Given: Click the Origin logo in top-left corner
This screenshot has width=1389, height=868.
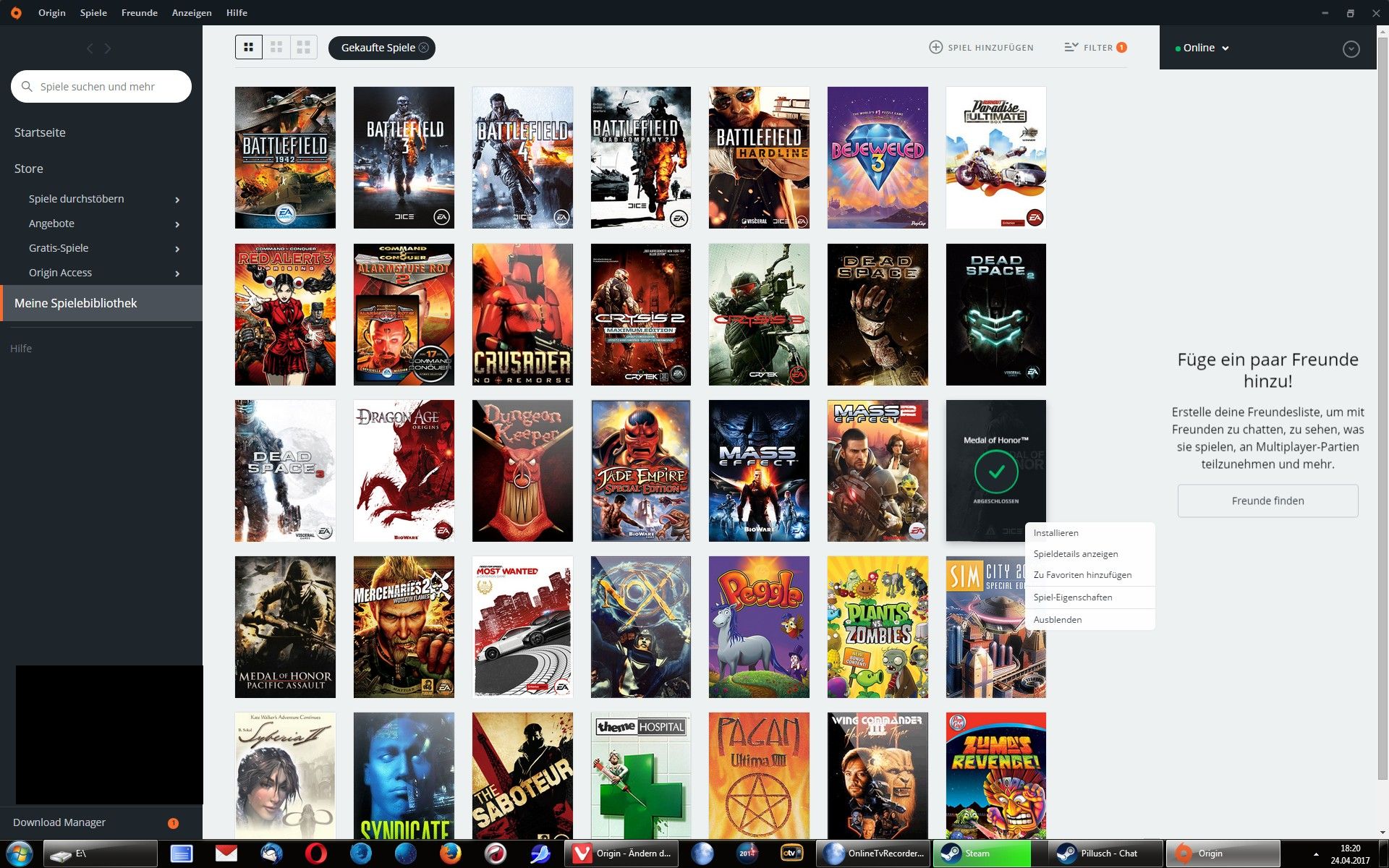Looking at the screenshot, I should 16,12.
